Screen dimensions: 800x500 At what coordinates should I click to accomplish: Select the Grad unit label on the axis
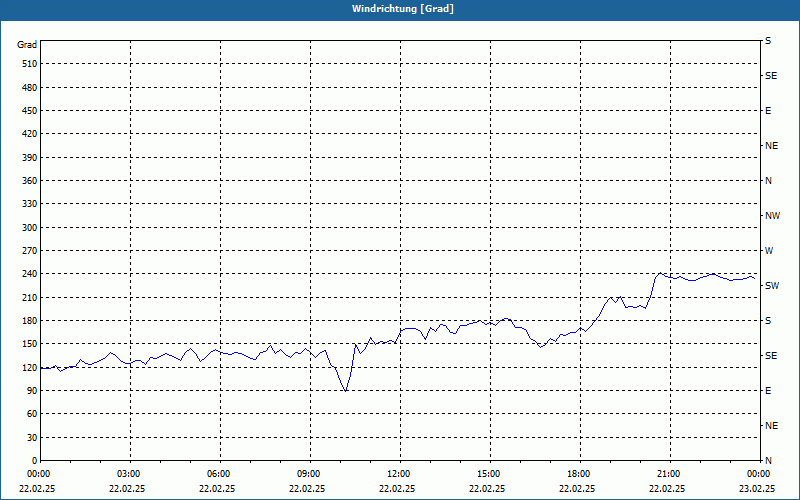[x=27, y=45]
